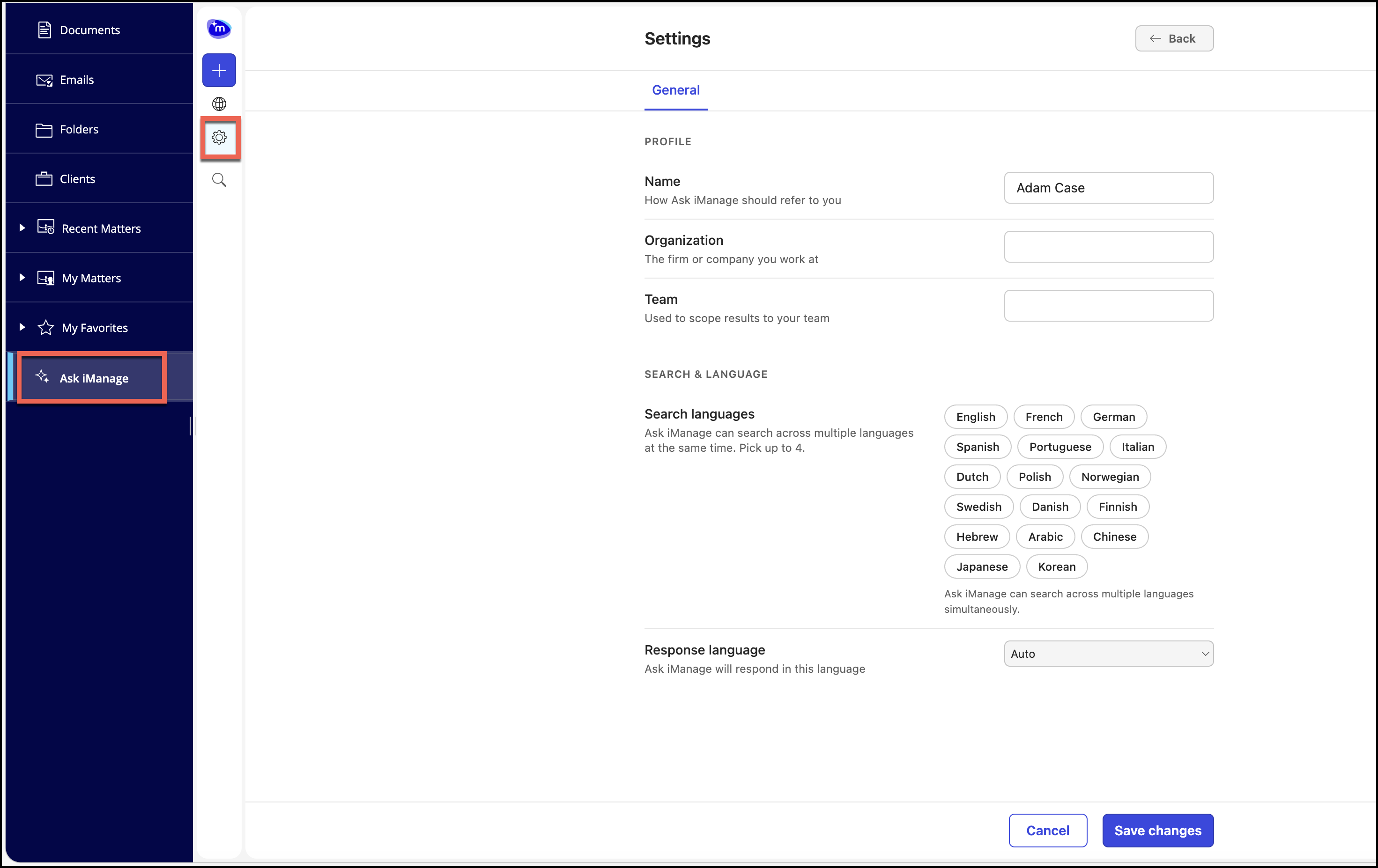Click 'How Ask iManage should refer to you'
Viewport: 1378px width, 868px height.
click(x=743, y=200)
